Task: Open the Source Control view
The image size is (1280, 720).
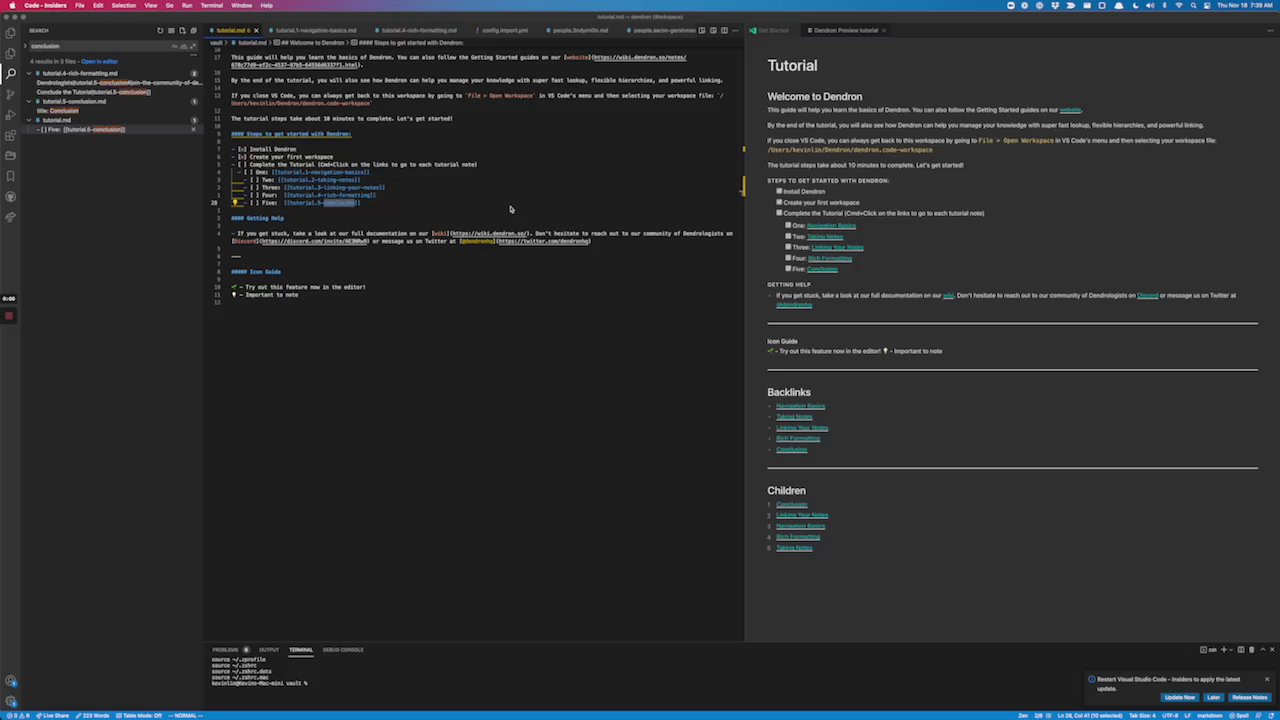Action: (x=10, y=93)
